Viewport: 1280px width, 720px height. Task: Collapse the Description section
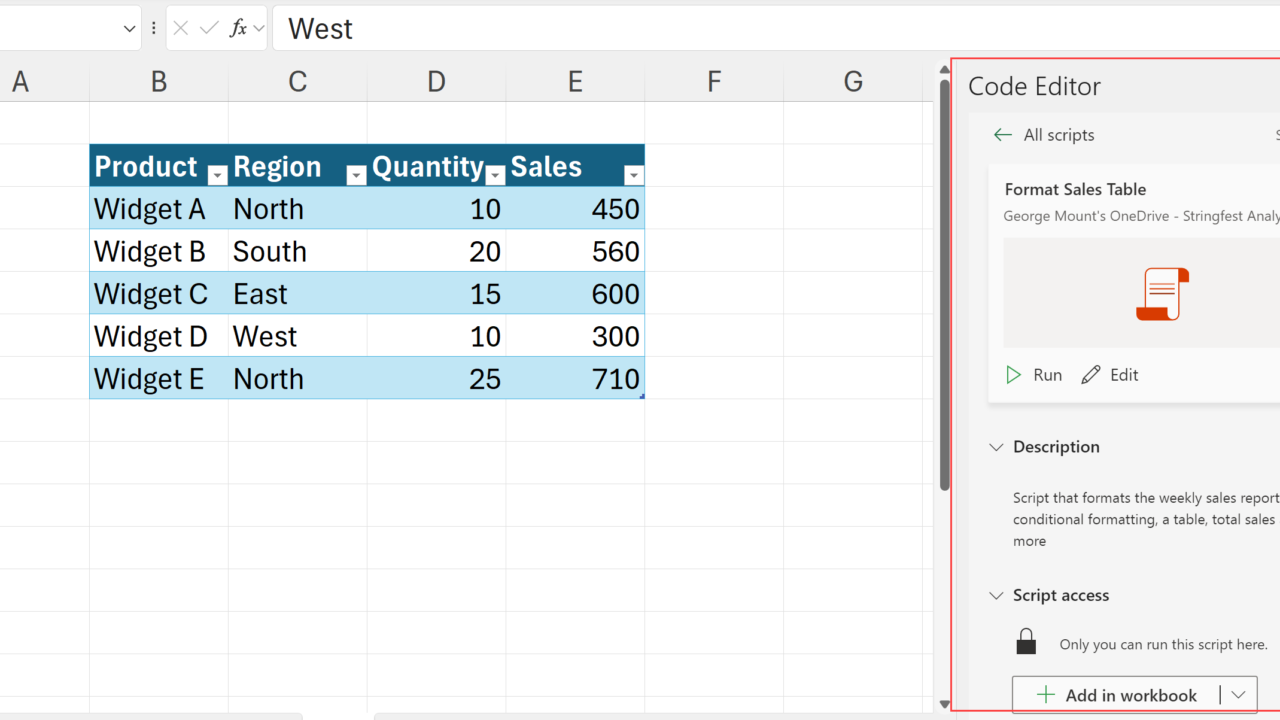(996, 447)
